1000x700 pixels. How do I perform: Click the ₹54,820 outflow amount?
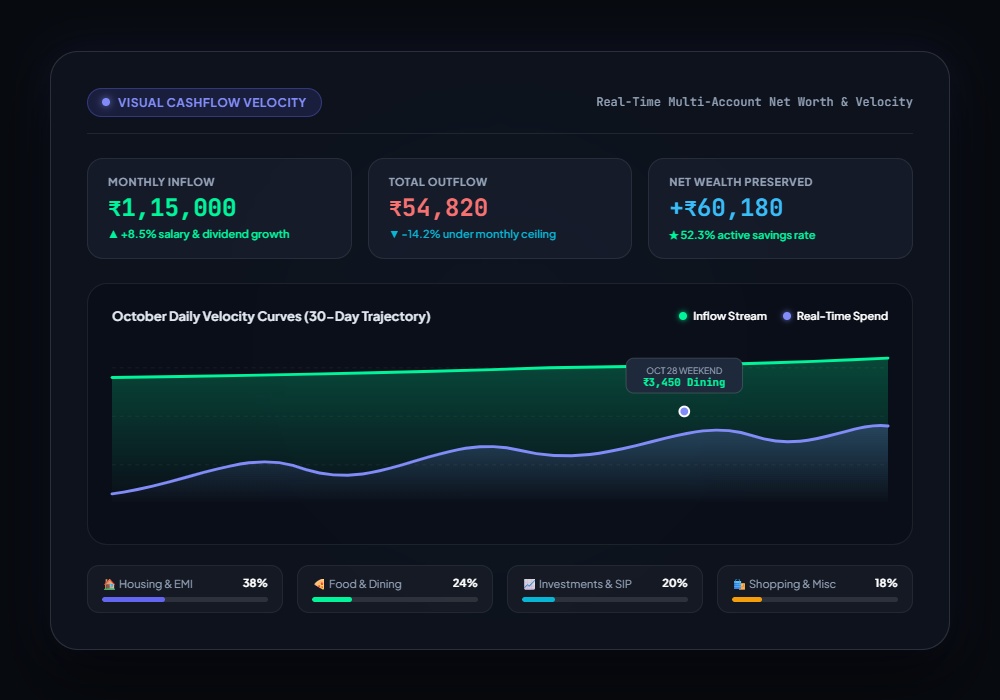point(438,208)
